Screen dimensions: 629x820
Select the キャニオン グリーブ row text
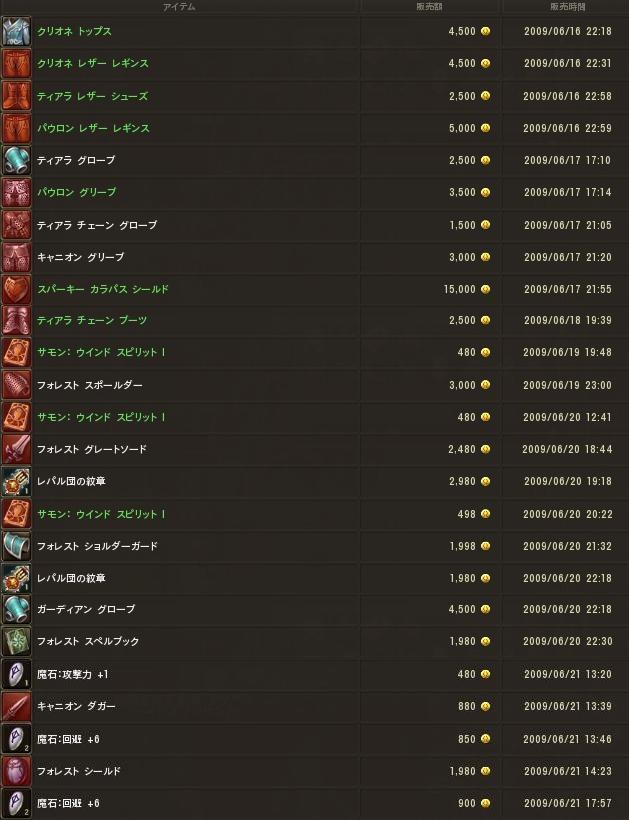(x=81, y=257)
